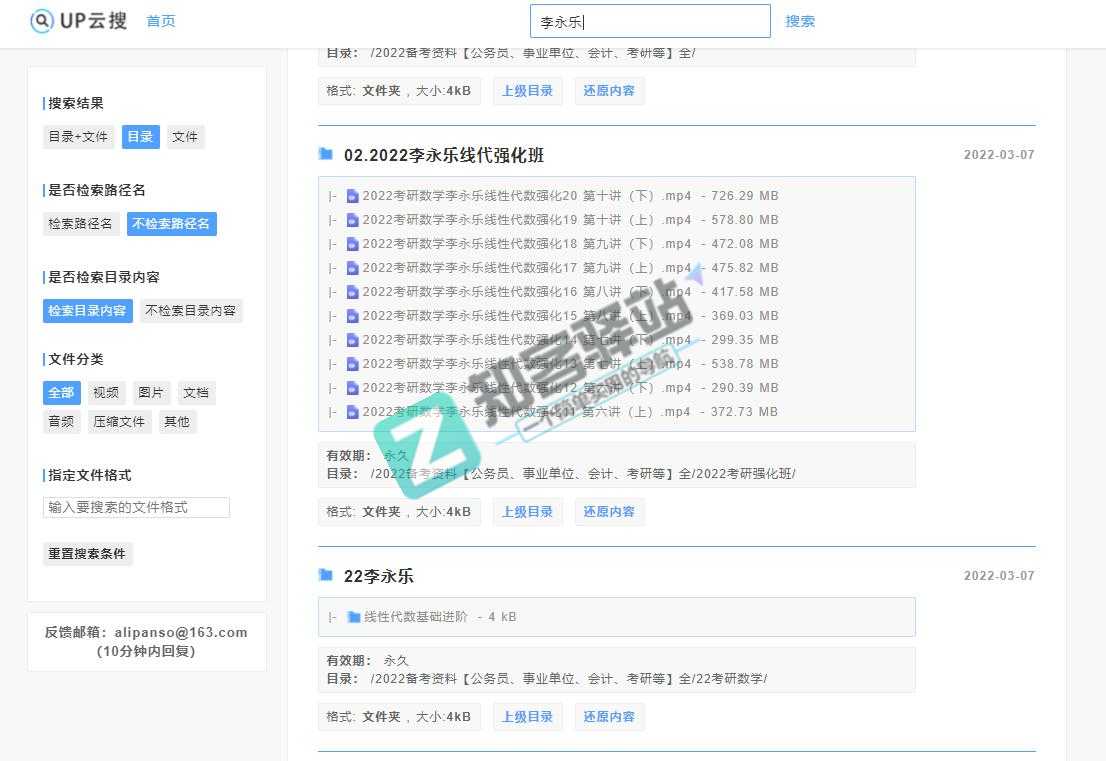This screenshot has width=1106, height=761.
Task: Enable 检索路径名 option
Action: click(x=81, y=224)
